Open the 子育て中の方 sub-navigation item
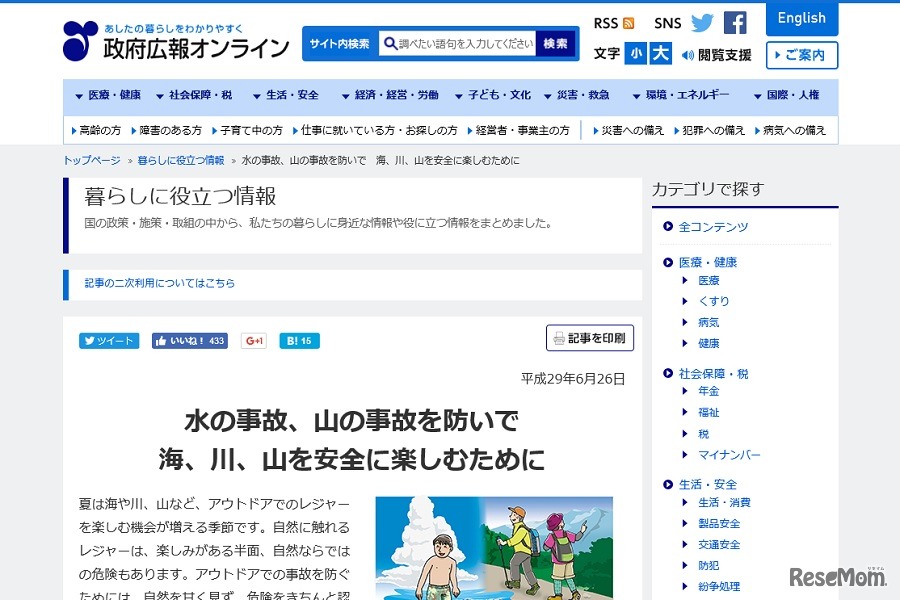The image size is (900, 600). coord(247,131)
